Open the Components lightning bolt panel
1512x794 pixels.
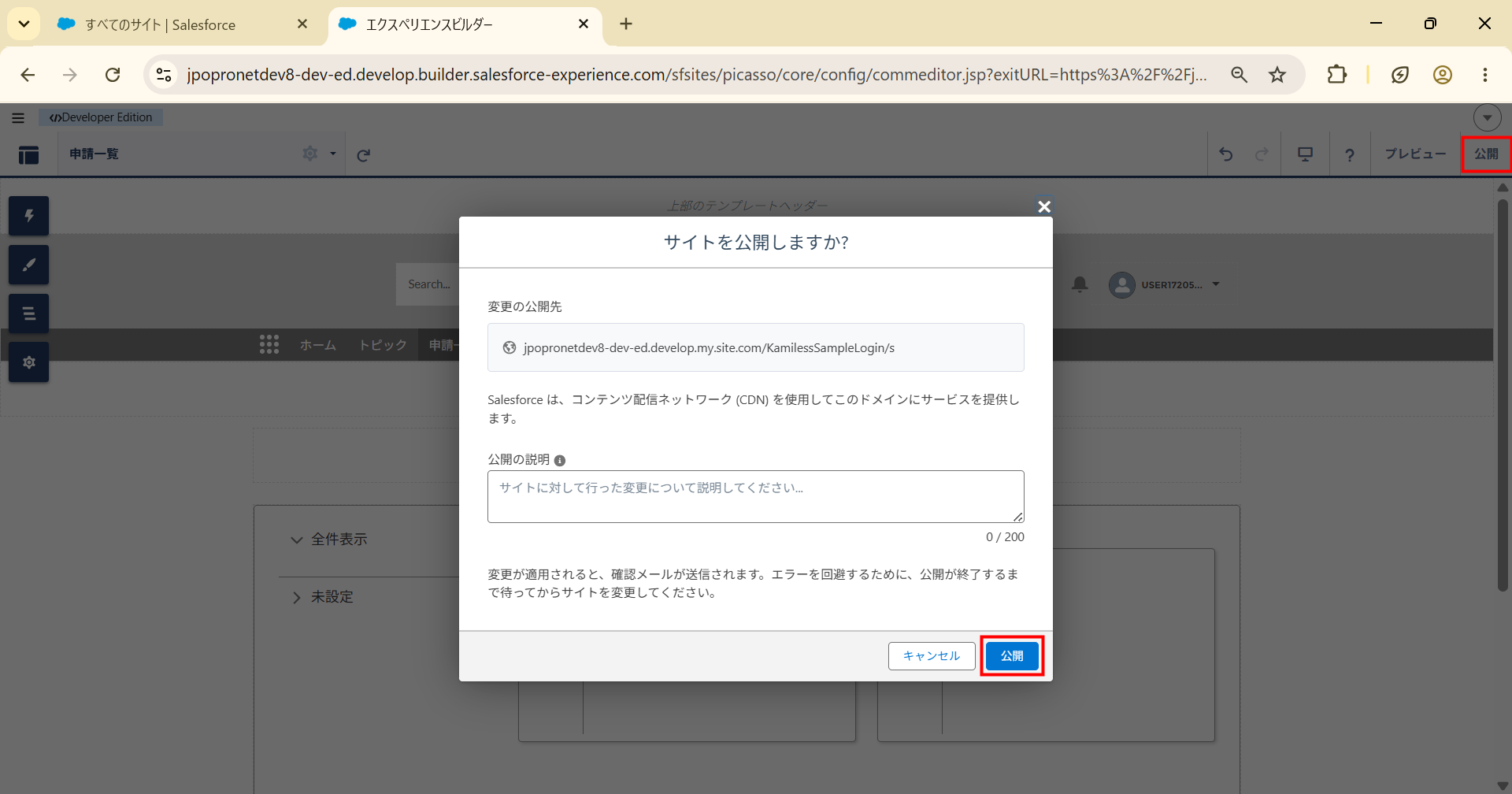coord(29,216)
